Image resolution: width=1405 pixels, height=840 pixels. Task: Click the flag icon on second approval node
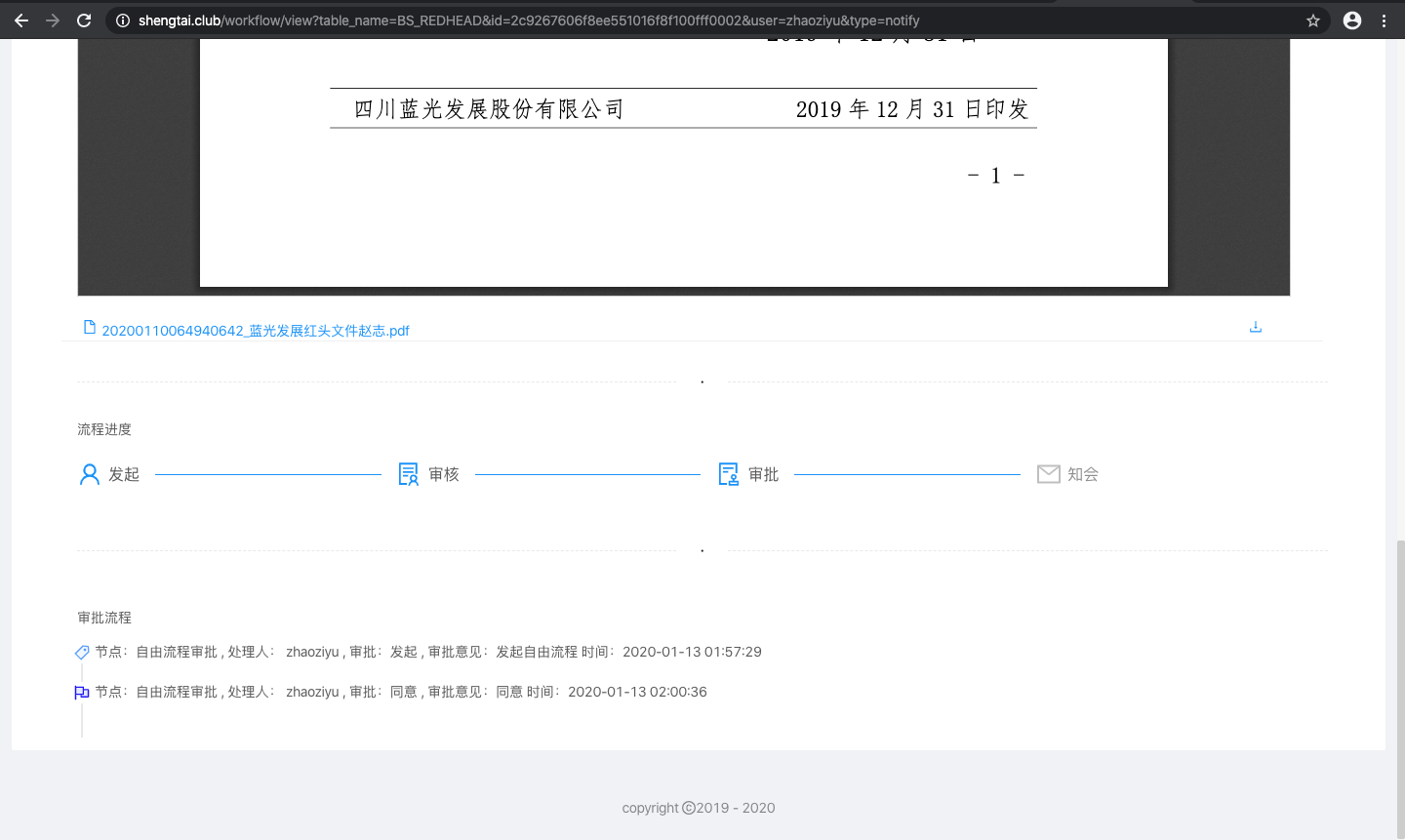point(82,691)
